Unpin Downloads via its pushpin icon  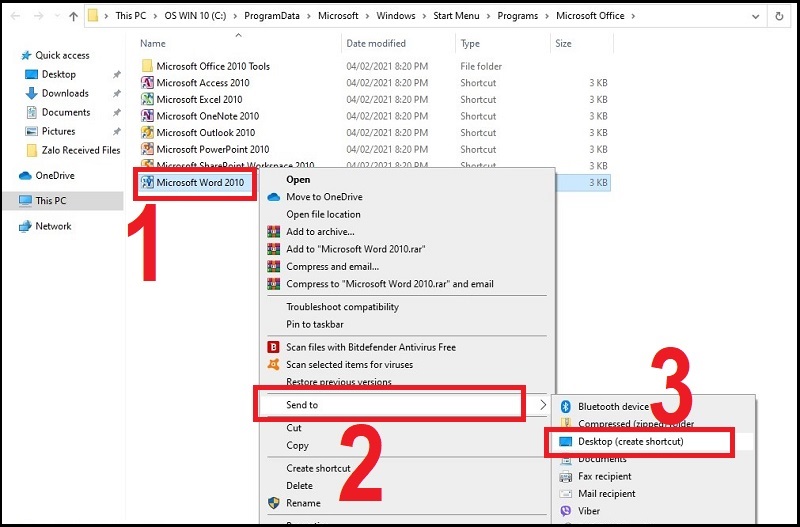pos(117,94)
